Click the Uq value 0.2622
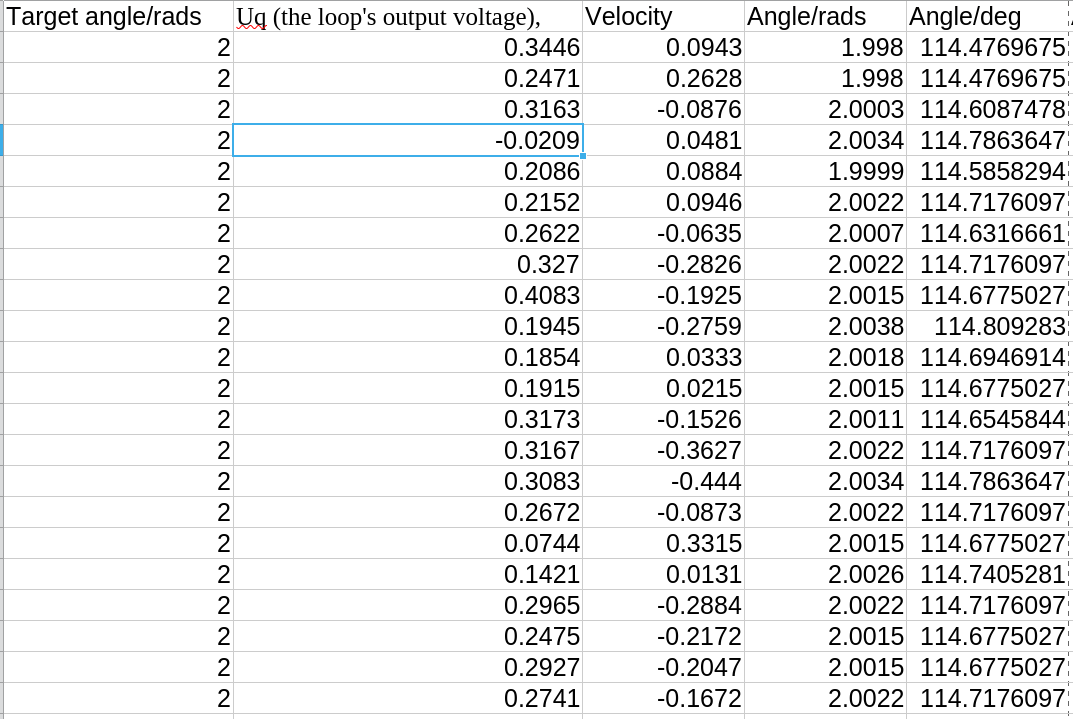 tap(408, 233)
